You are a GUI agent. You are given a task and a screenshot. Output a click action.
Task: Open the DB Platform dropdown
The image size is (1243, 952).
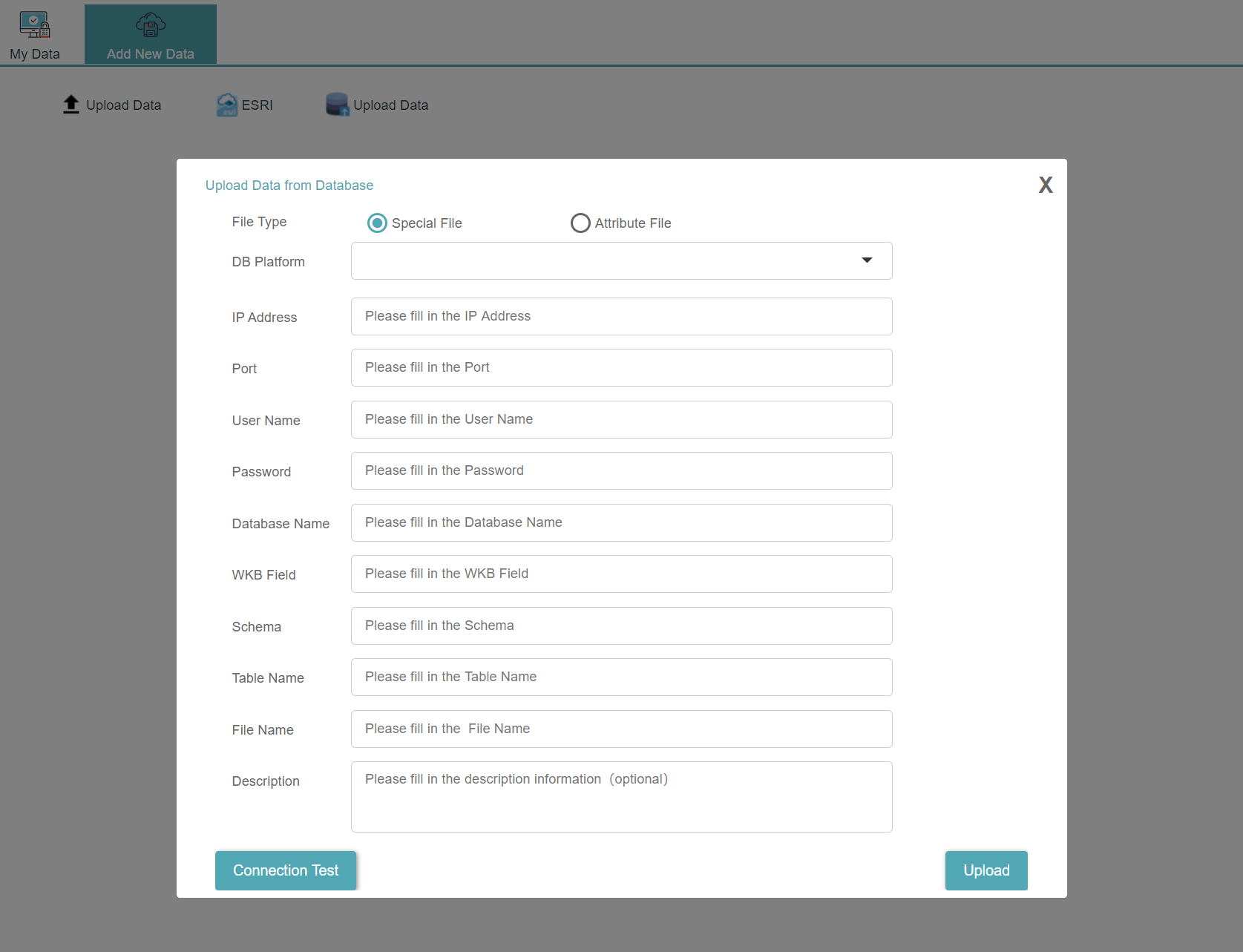click(620, 261)
